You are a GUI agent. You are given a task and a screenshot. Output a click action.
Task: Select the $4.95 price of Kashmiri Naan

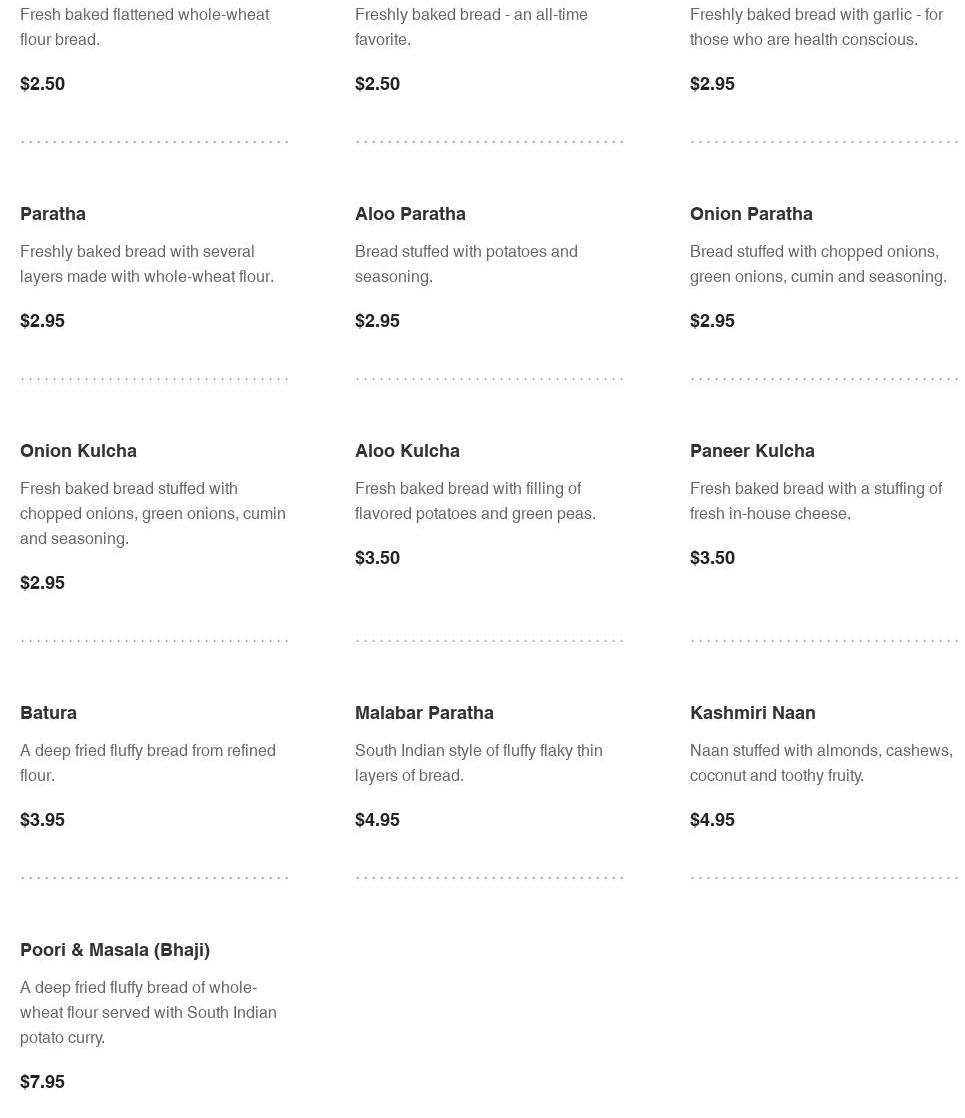(x=712, y=820)
